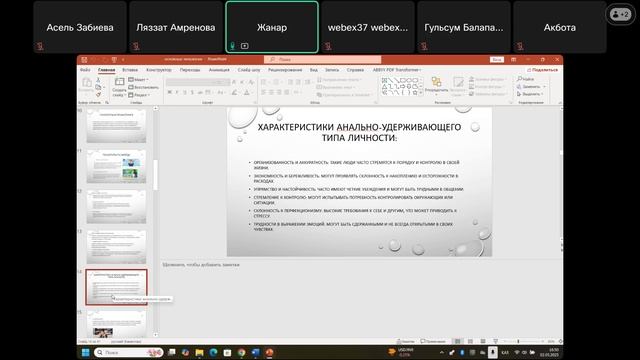Select the triangle shape in shapes gallery
This screenshot has width=640, height=360.
(384, 87)
